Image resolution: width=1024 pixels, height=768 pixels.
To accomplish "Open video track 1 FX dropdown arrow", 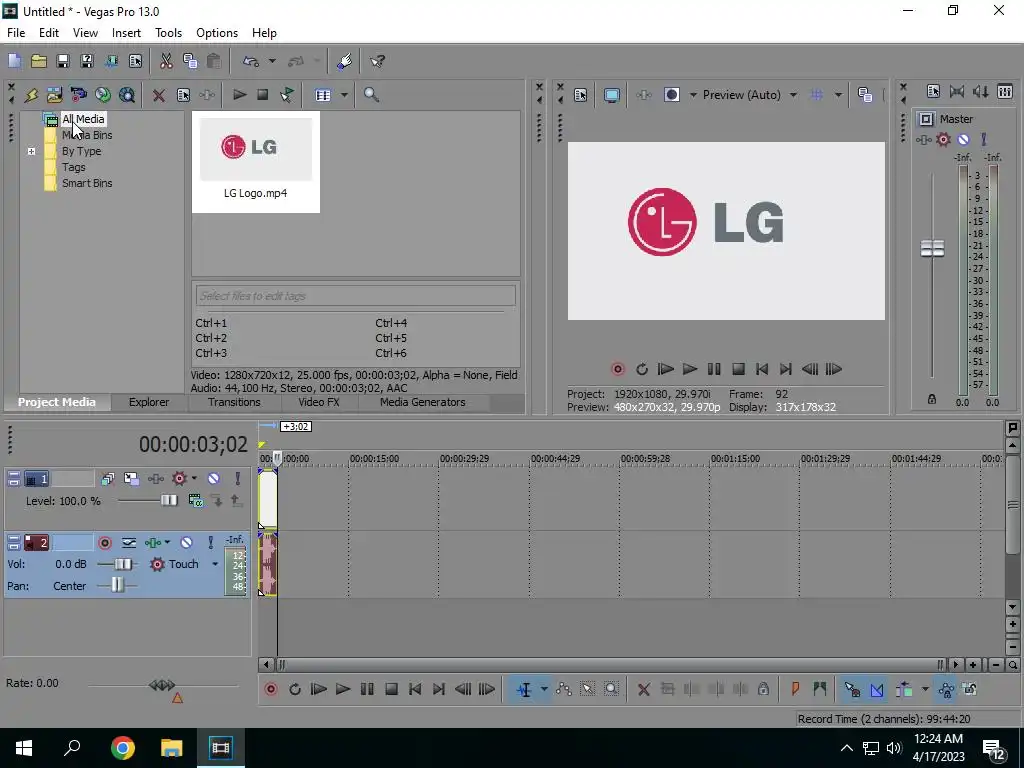I will [194, 479].
